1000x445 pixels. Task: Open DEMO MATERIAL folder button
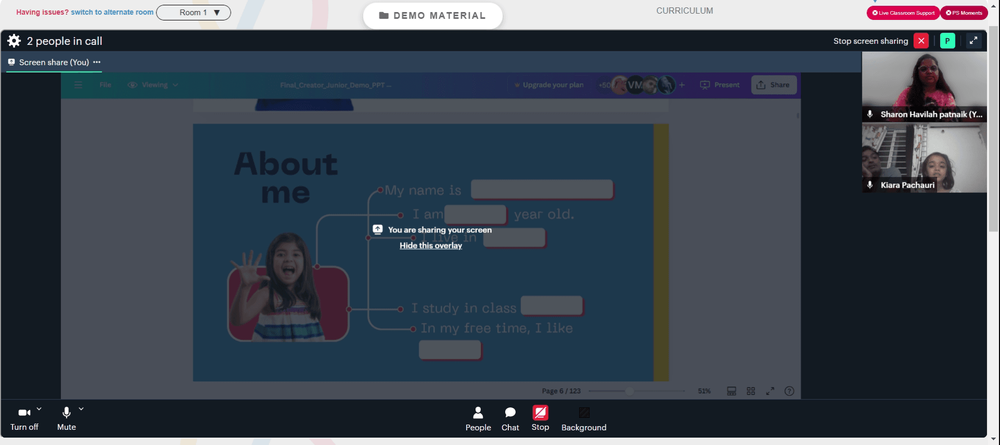[432, 15]
